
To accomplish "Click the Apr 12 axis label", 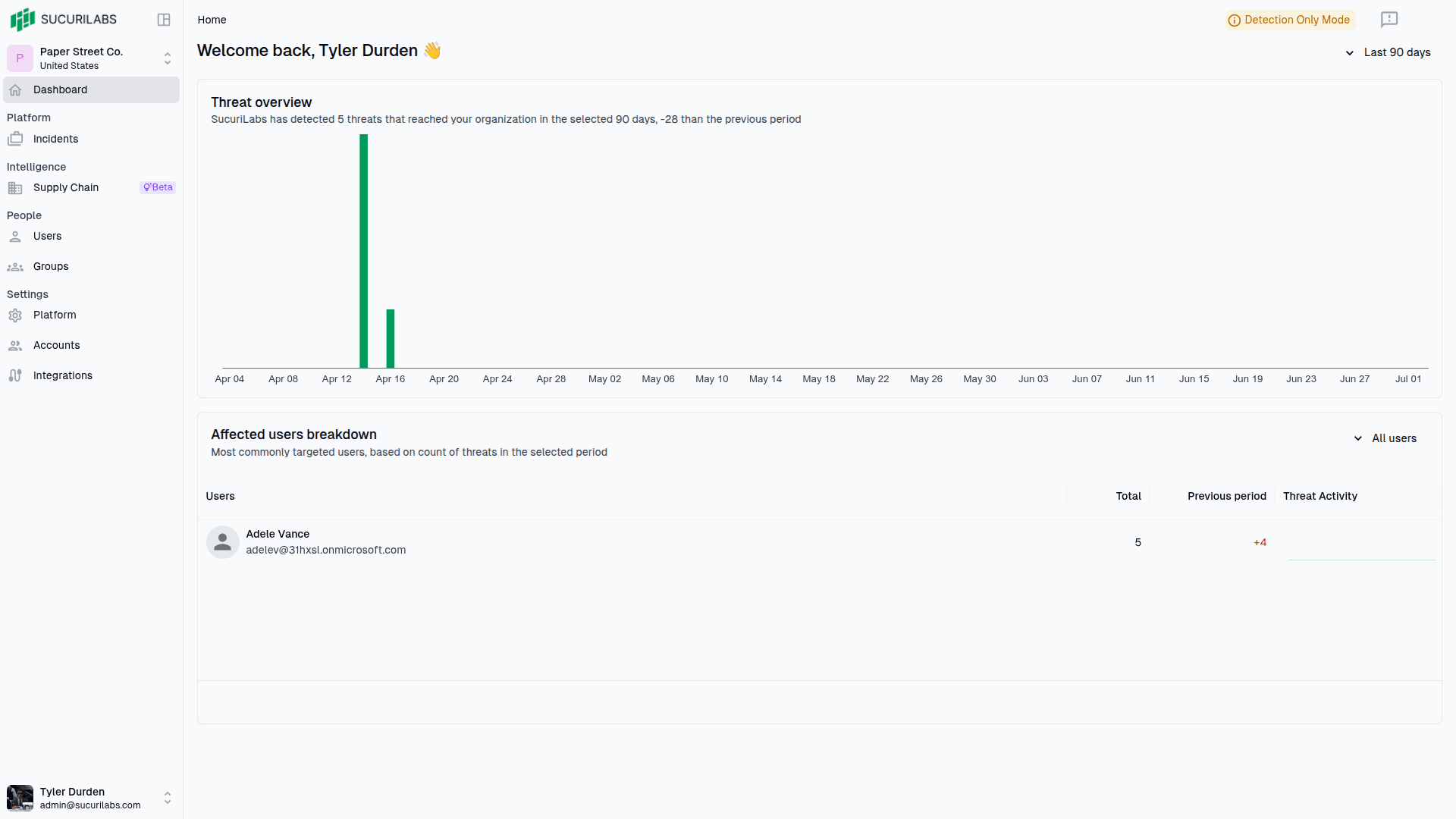I will coord(337,379).
